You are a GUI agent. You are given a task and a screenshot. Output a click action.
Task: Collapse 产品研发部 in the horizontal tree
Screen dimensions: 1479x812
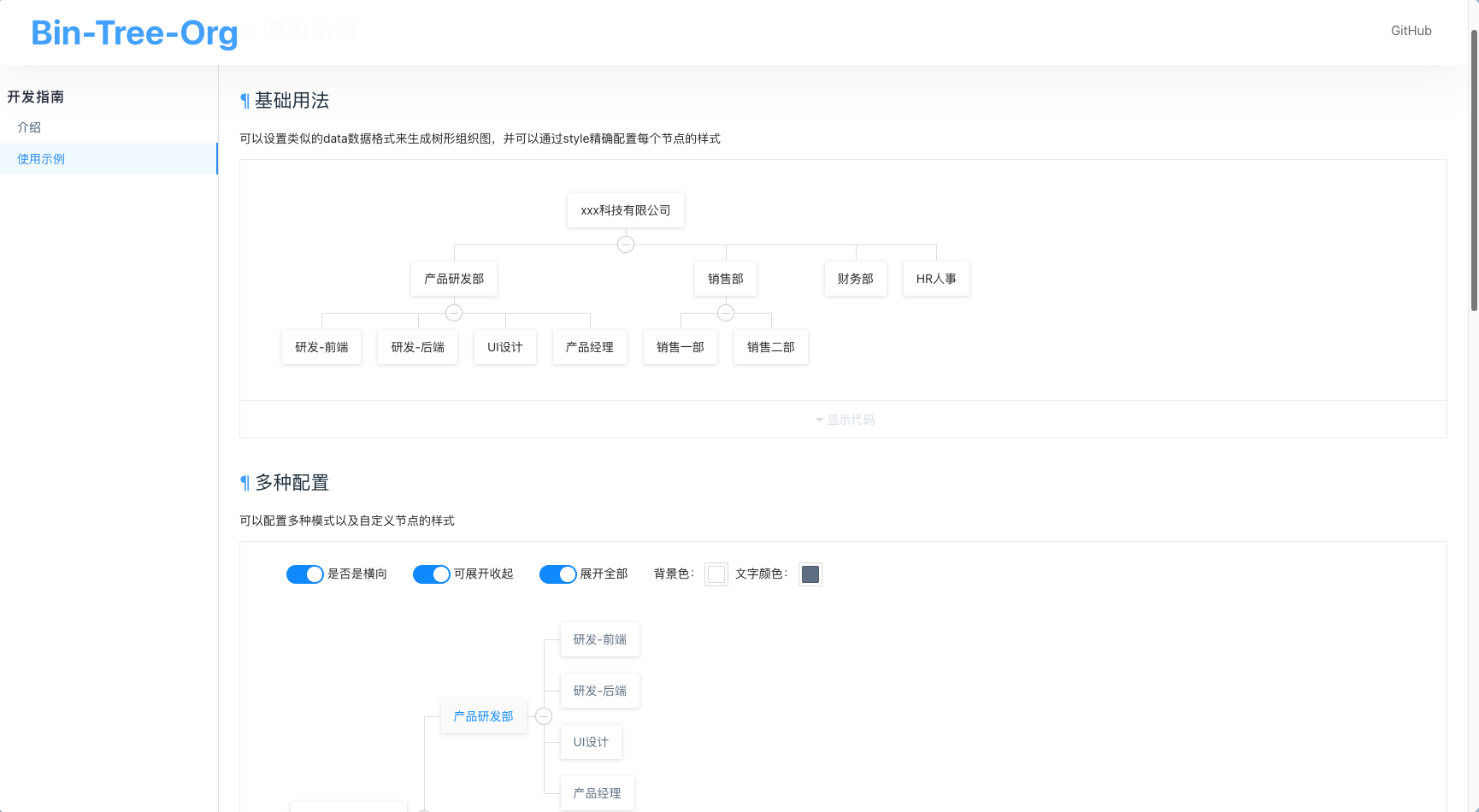(x=544, y=716)
